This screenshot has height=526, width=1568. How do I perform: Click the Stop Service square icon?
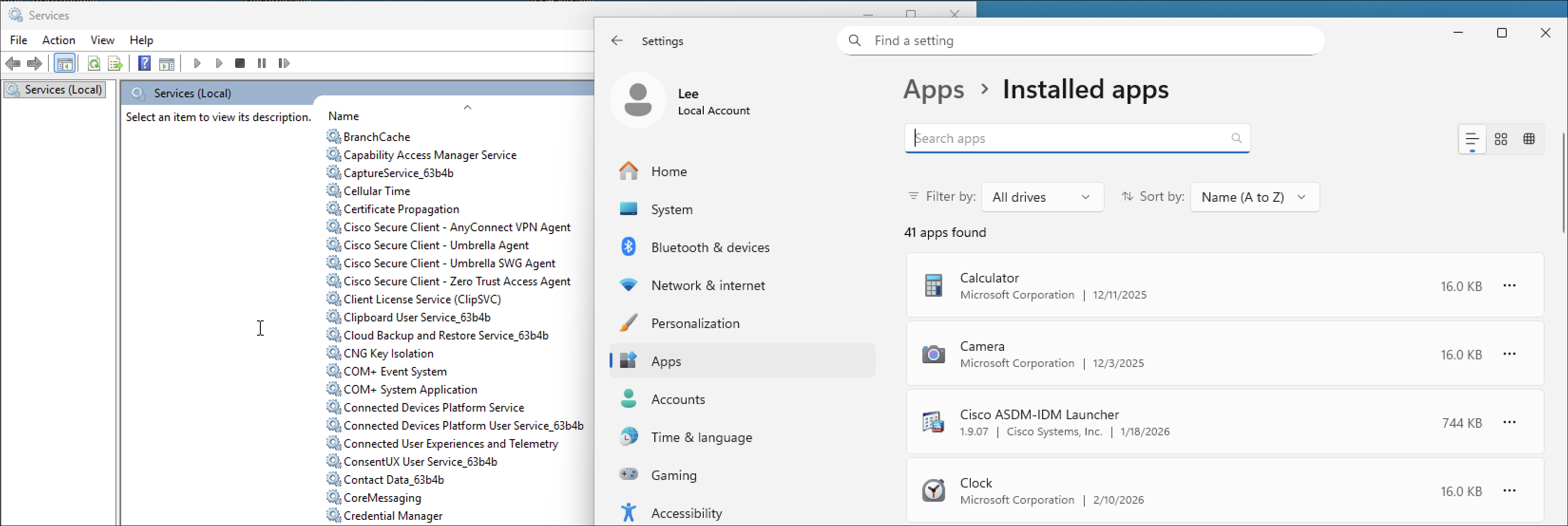click(240, 63)
